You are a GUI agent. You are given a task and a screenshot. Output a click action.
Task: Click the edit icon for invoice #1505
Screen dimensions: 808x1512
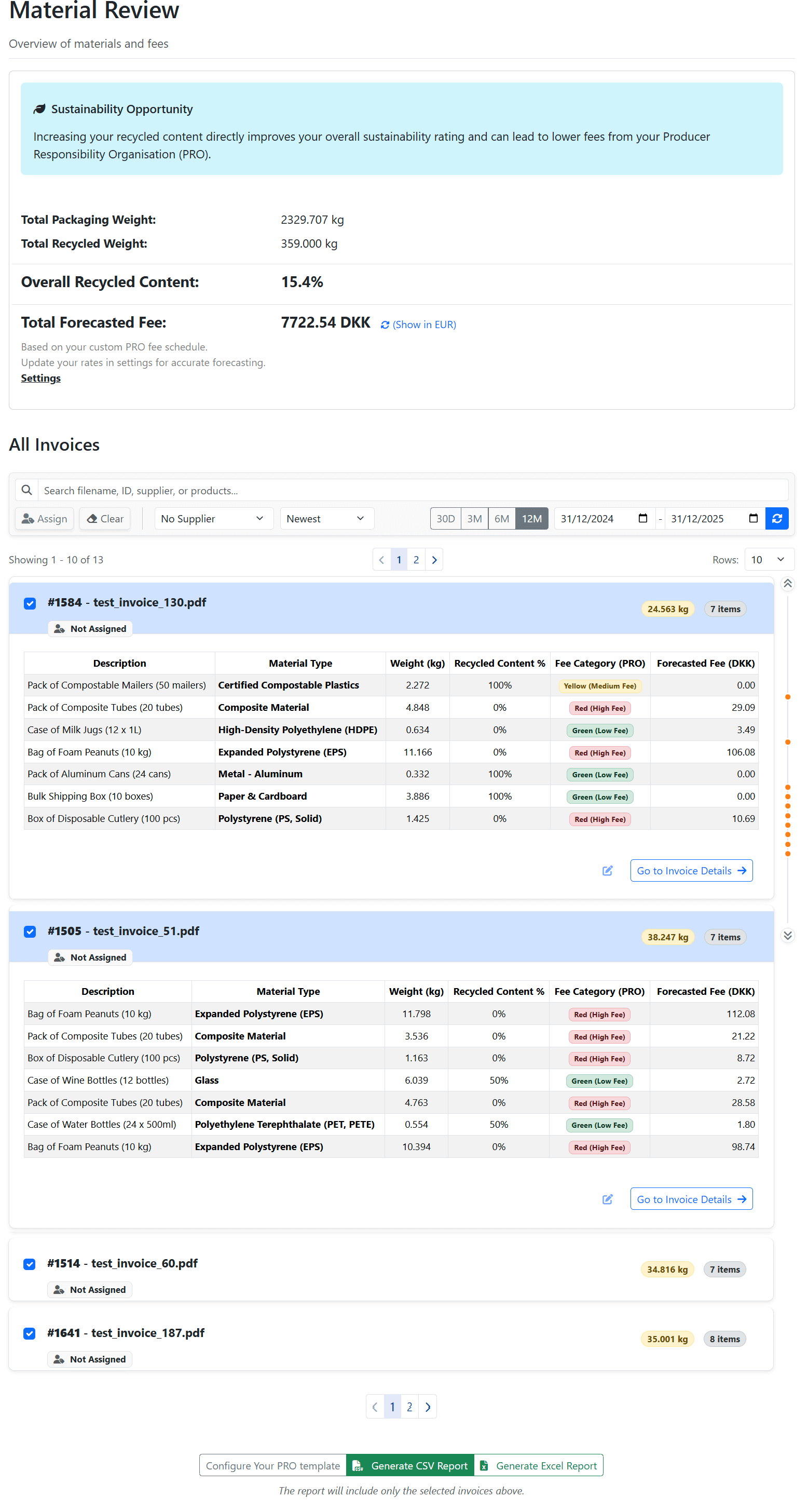pos(607,1199)
